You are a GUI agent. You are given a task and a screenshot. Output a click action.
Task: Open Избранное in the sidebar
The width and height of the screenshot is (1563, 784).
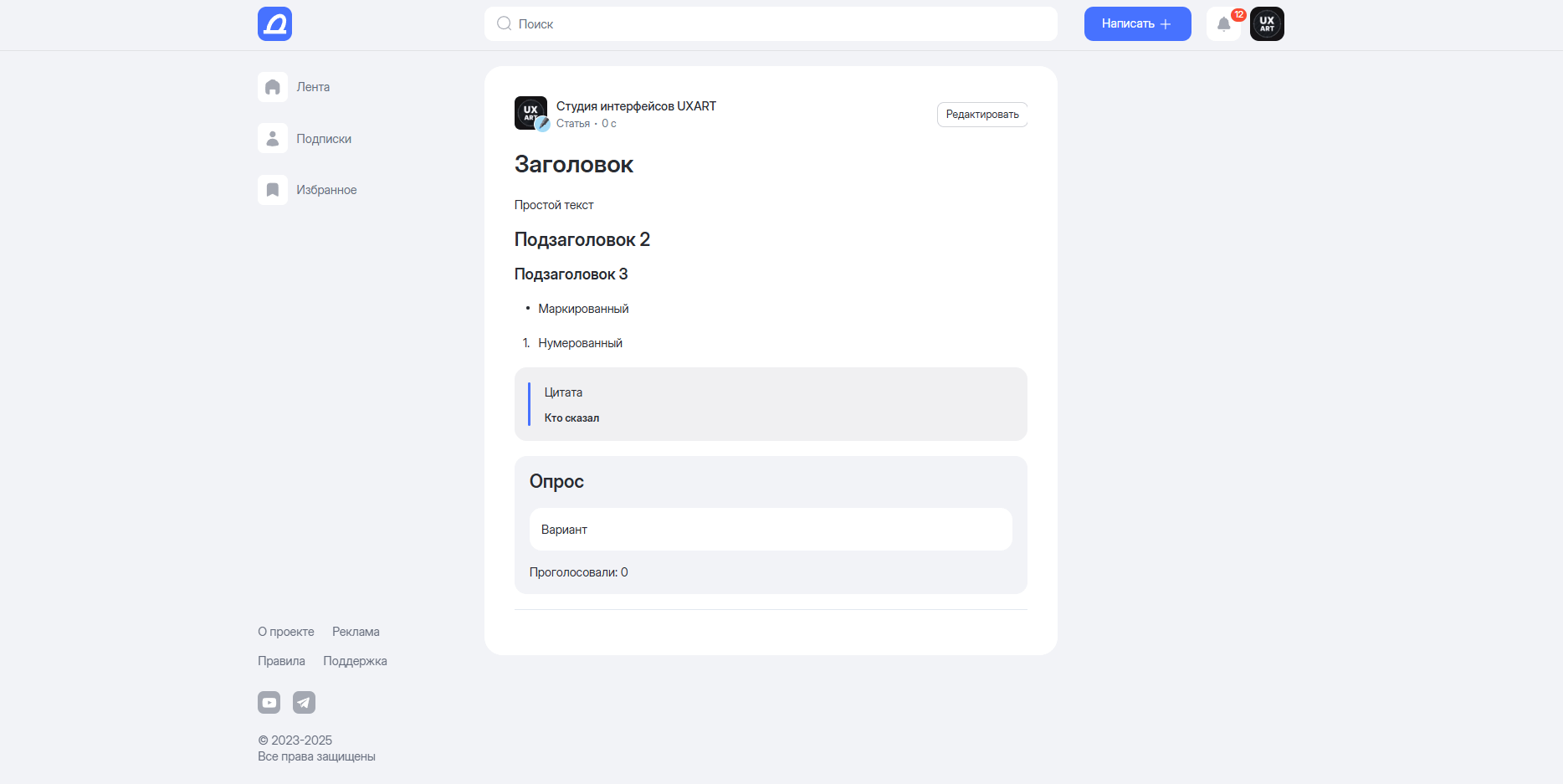pyautogui.click(x=326, y=190)
